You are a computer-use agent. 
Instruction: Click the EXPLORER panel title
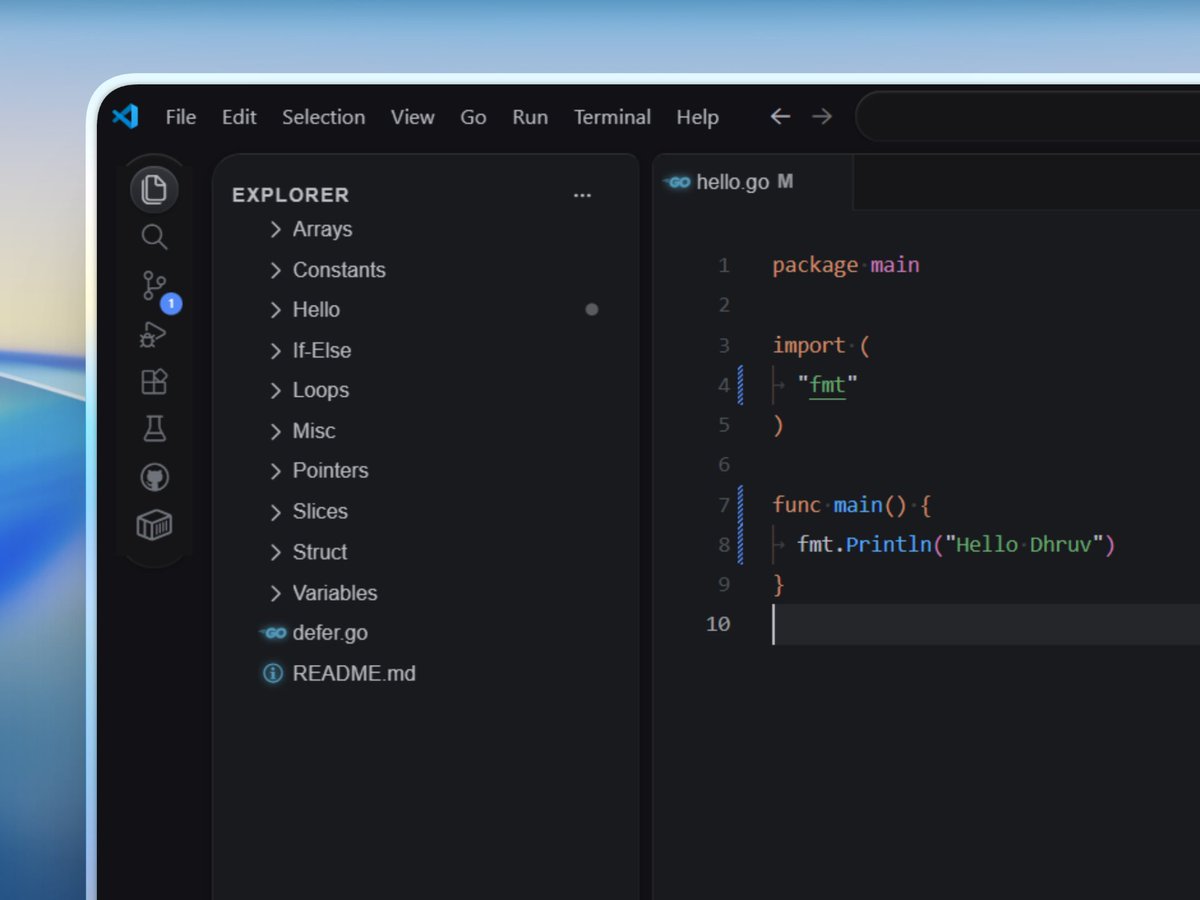291,195
